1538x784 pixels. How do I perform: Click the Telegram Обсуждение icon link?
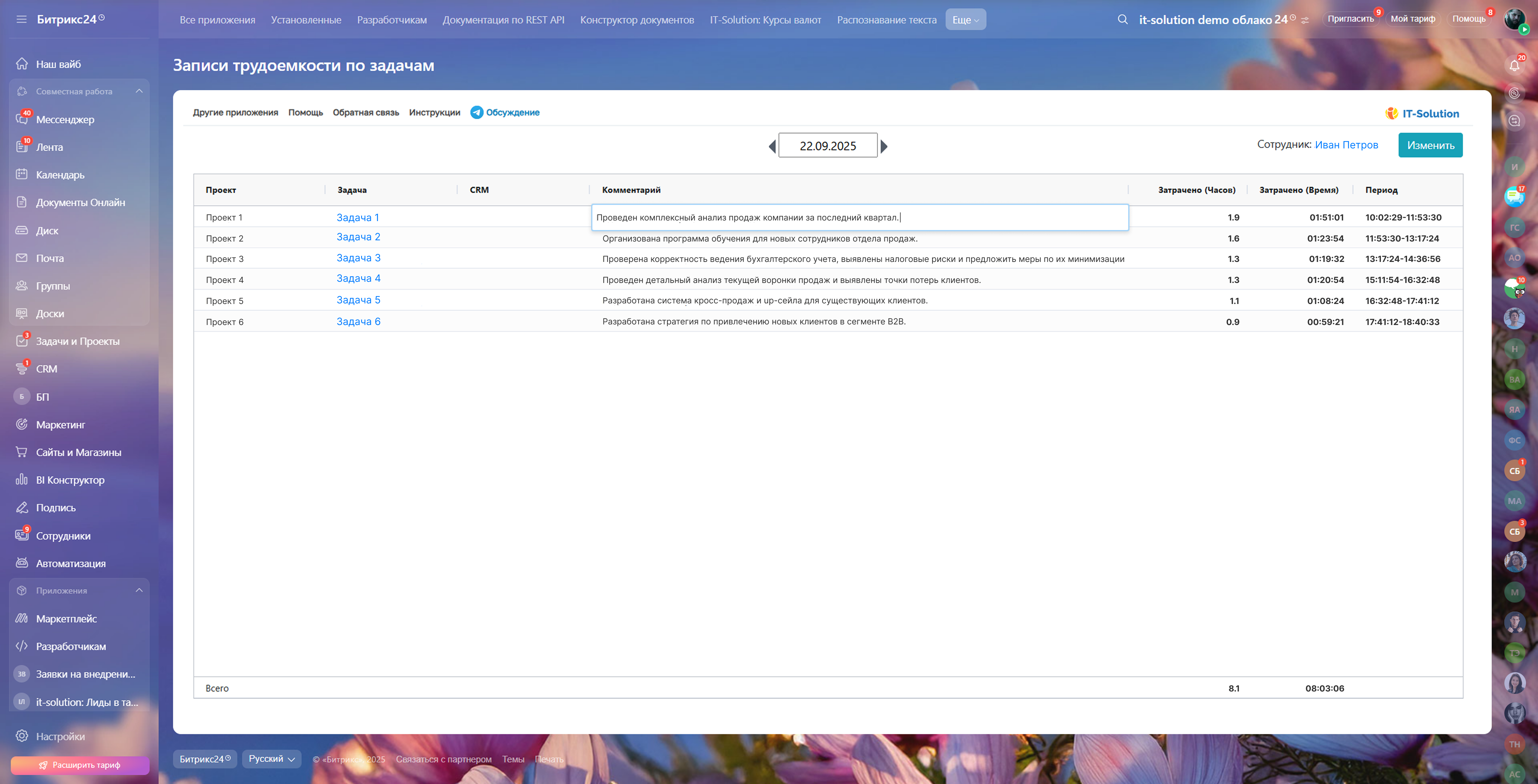[476, 112]
